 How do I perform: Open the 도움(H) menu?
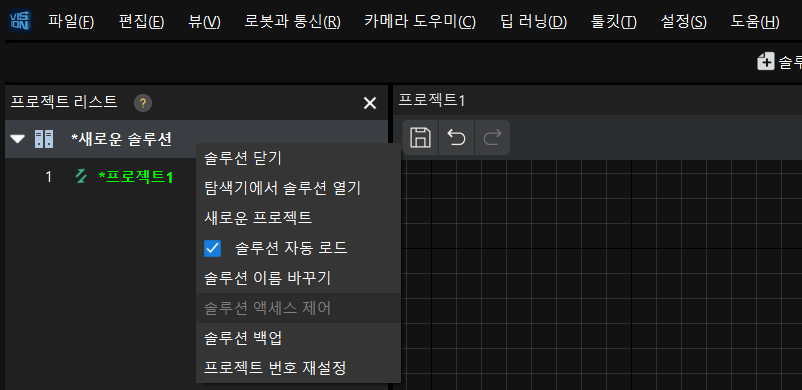[x=754, y=22]
